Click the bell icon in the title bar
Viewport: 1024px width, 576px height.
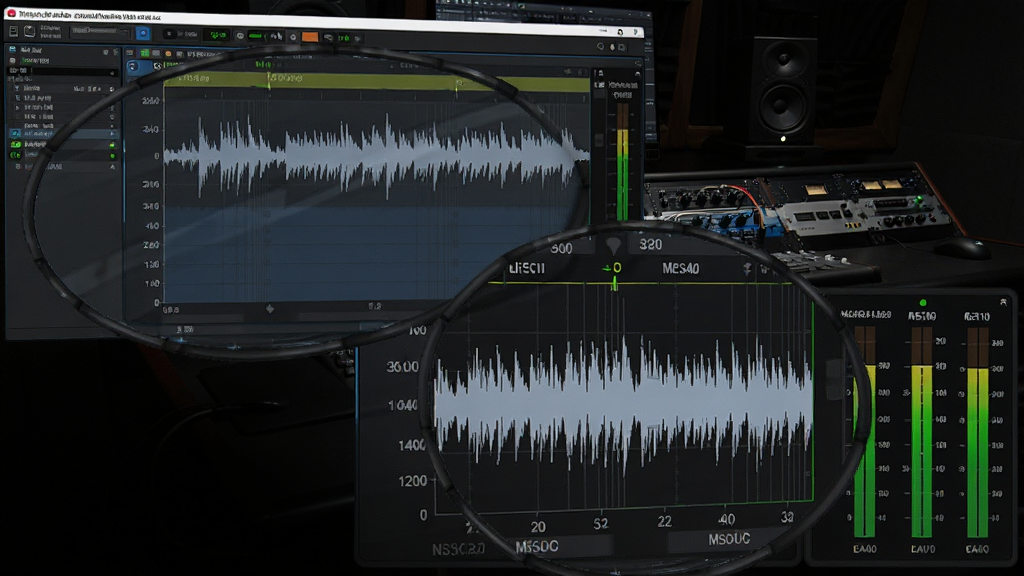click(620, 31)
